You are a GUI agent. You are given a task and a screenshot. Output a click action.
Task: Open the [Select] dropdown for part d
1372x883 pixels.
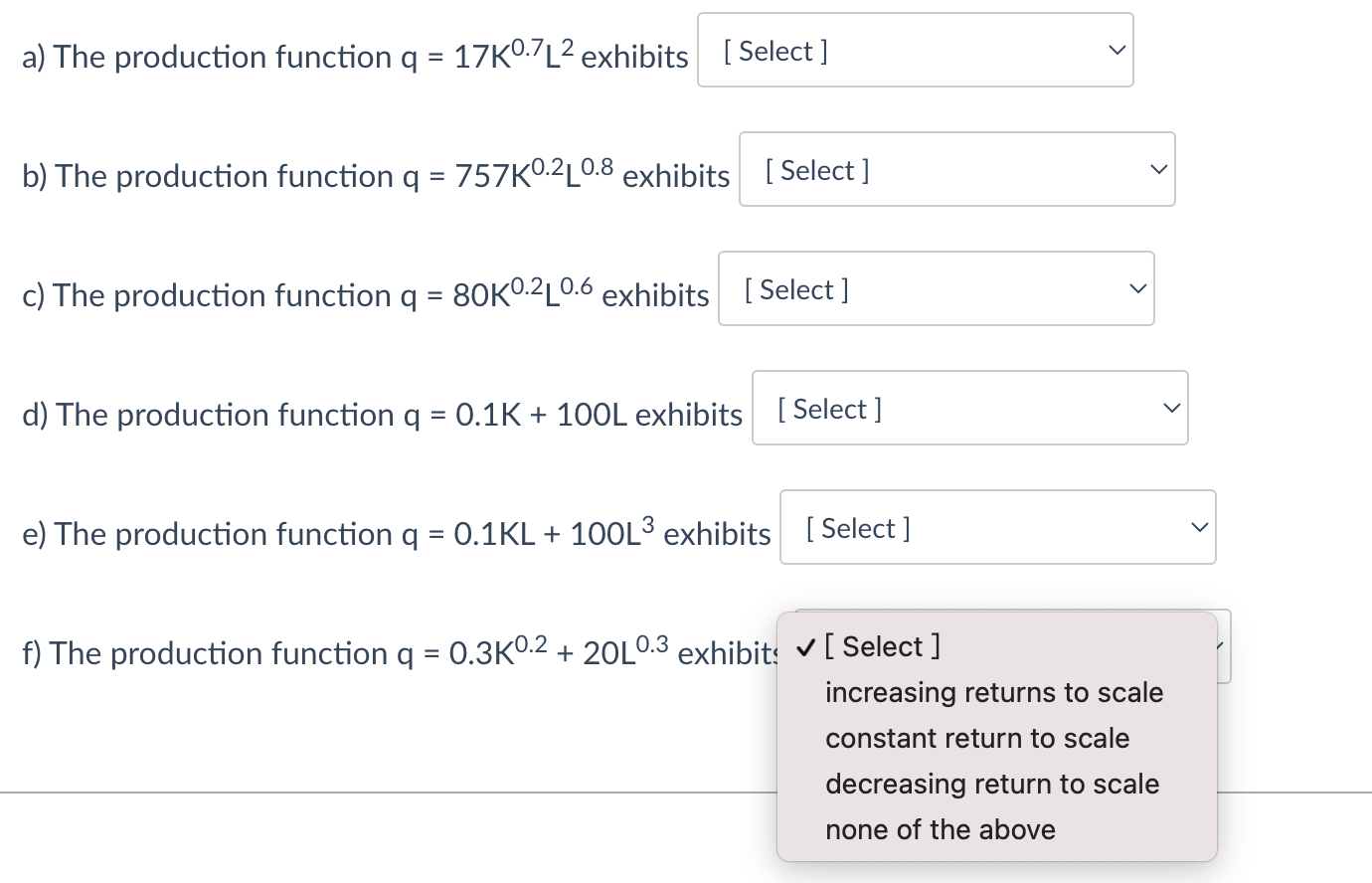point(969,408)
